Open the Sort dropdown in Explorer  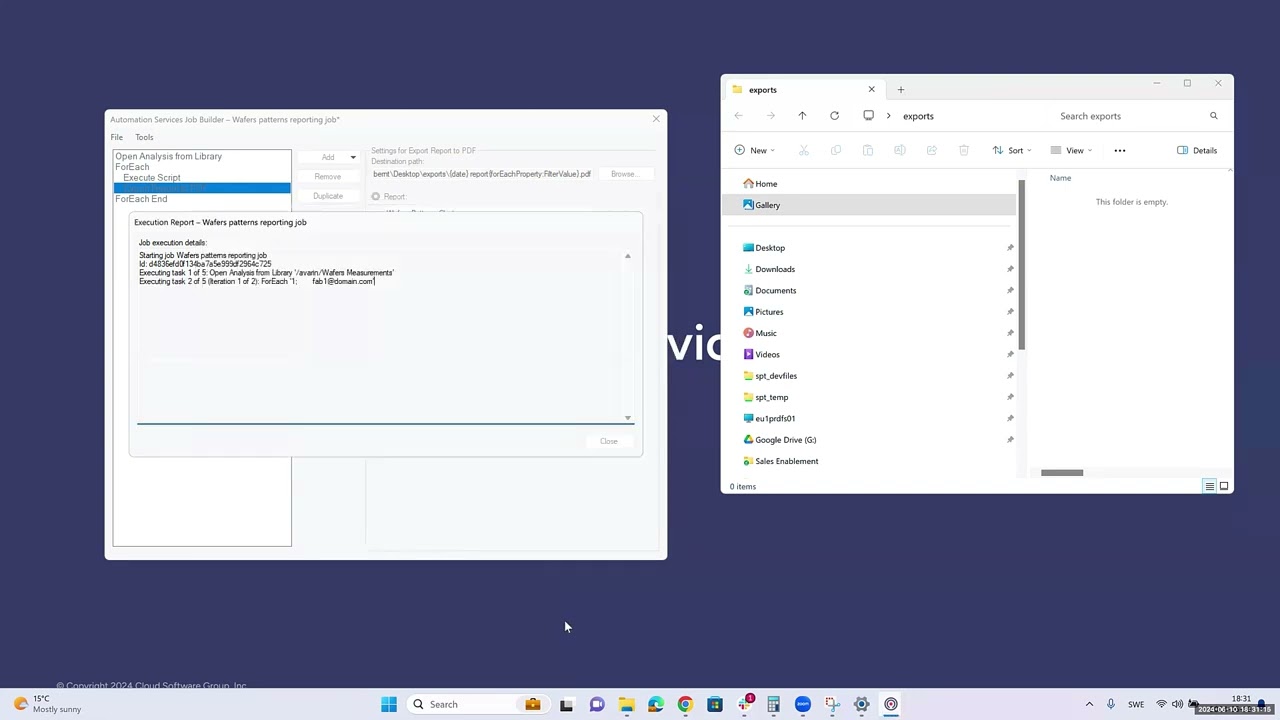pyautogui.click(x=1013, y=150)
